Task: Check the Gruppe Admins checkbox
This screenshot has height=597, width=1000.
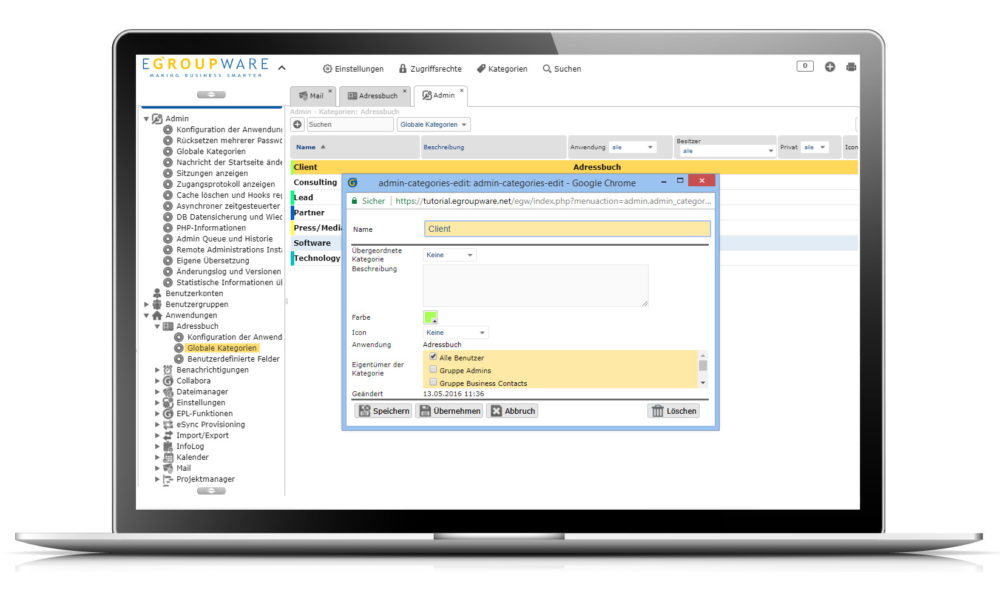Action: pyautogui.click(x=433, y=370)
